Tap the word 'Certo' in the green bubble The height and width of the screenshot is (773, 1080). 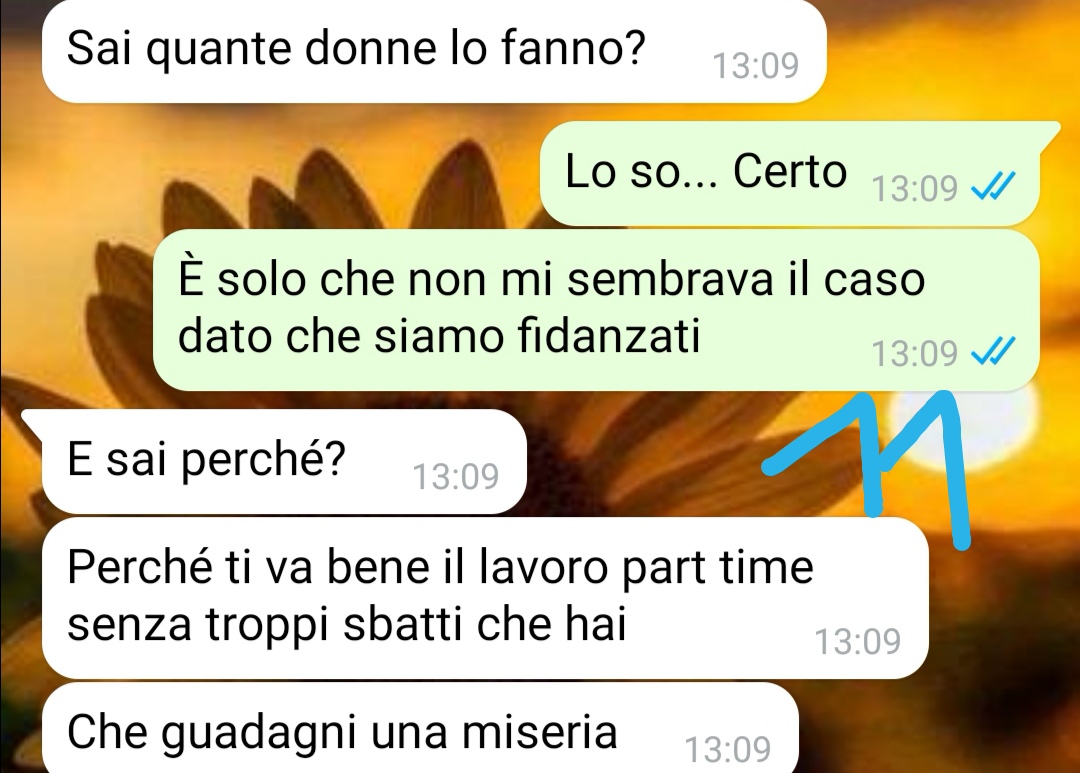[x=789, y=171]
